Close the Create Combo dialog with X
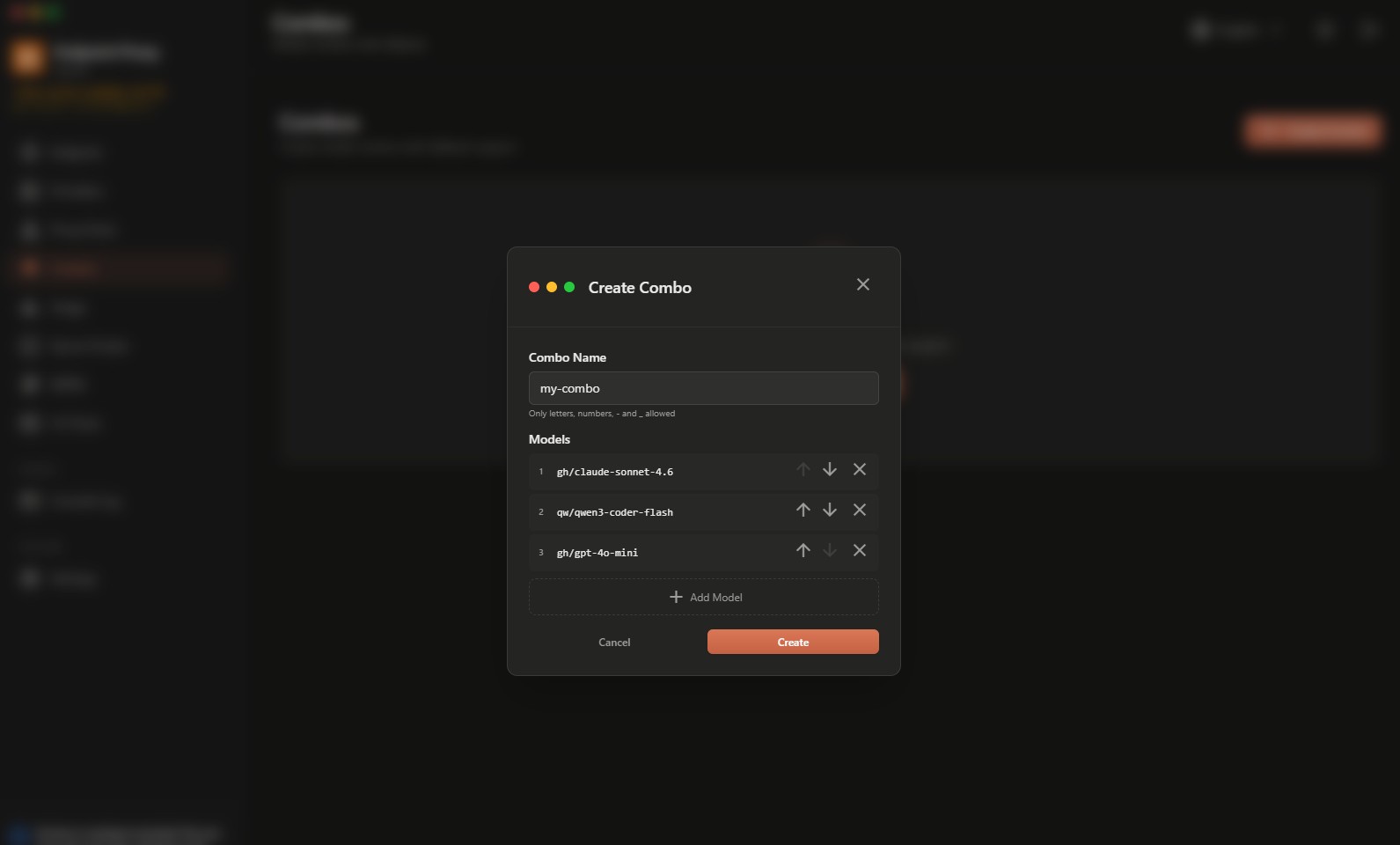The width and height of the screenshot is (1400, 845). coord(862,284)
